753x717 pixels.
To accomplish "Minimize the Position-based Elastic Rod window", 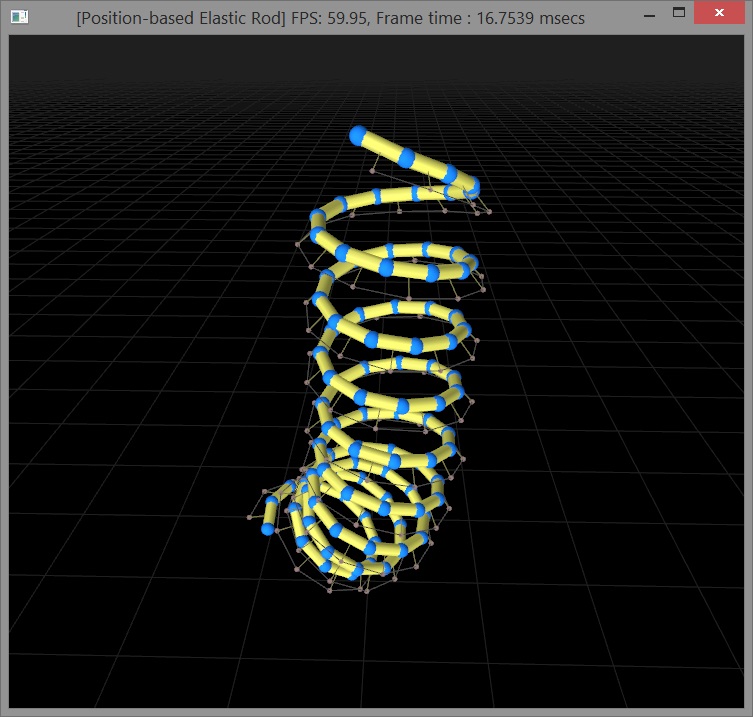I will click(x=649, y=16).
